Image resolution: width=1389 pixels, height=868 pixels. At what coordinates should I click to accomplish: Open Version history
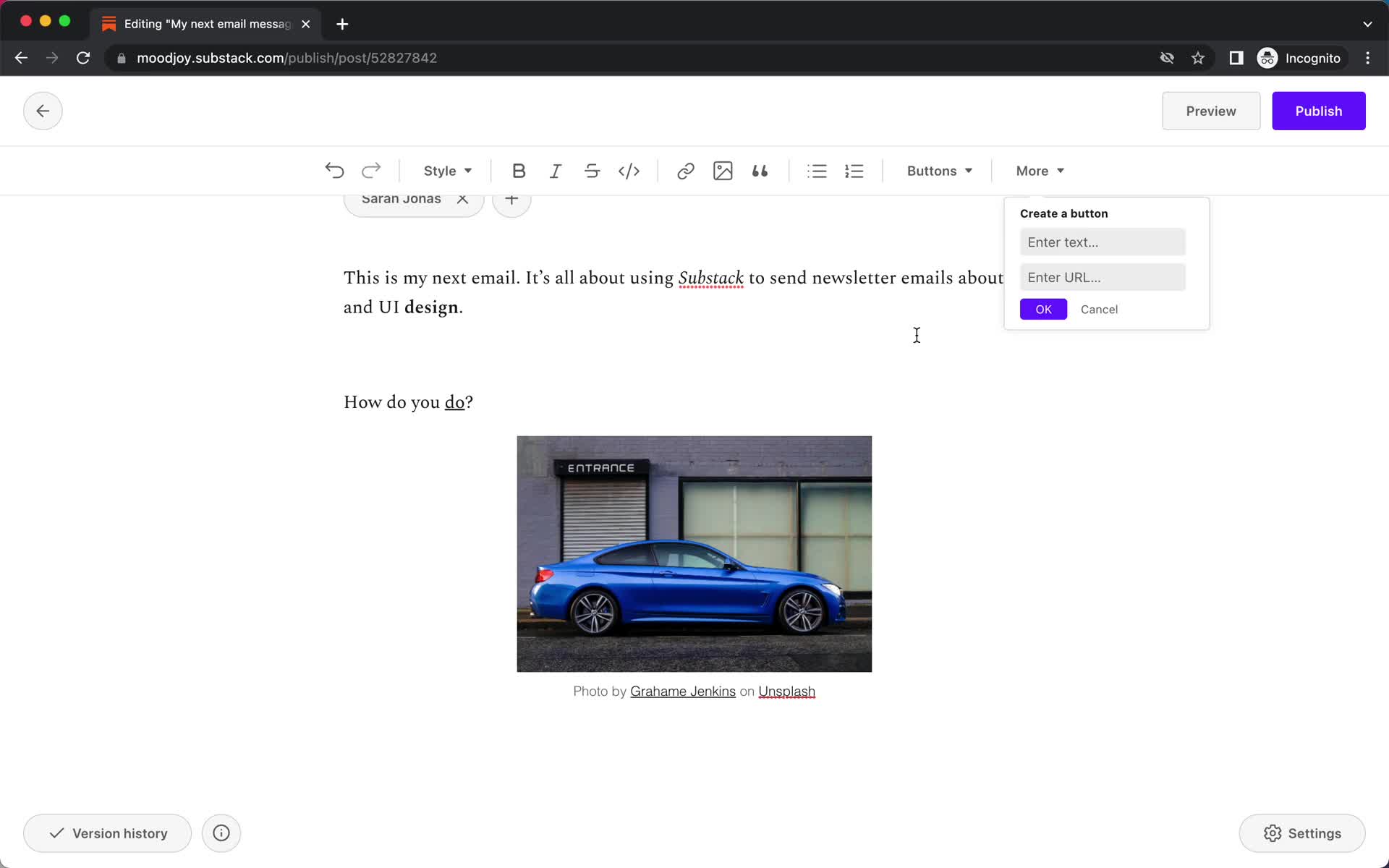click(x=107, y=833)
